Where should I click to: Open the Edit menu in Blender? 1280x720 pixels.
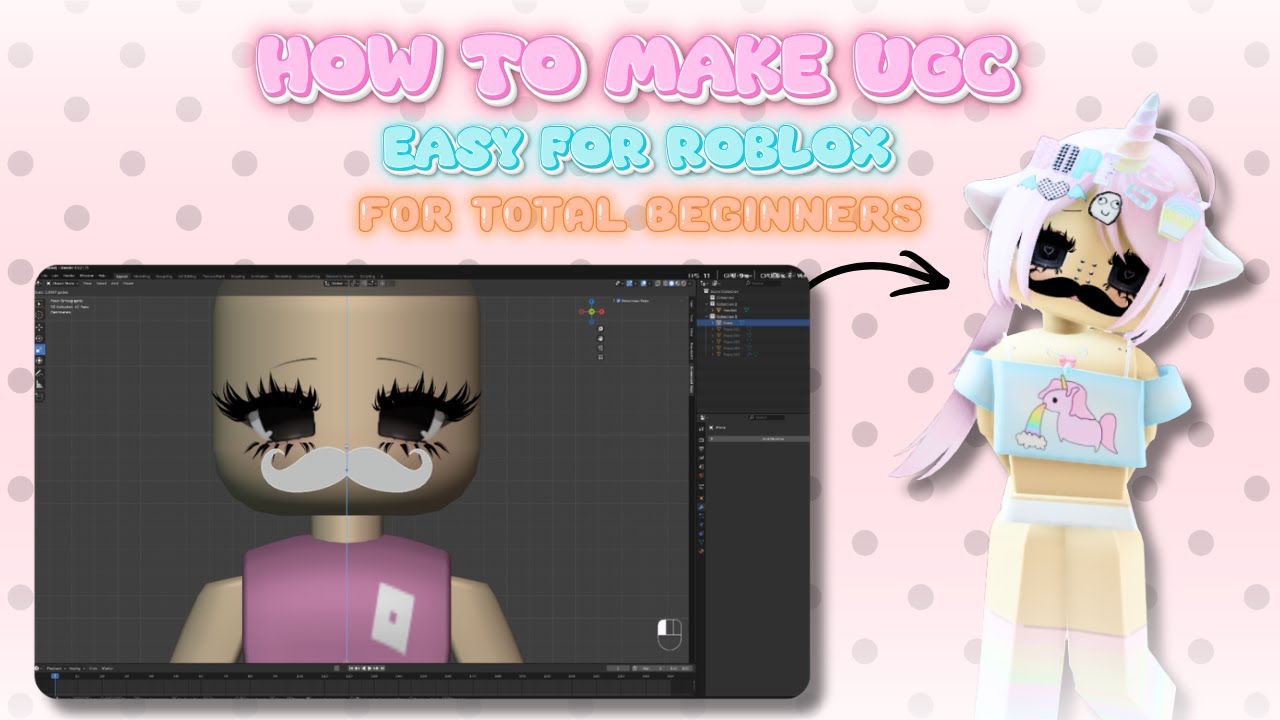(x=55, y=277)
